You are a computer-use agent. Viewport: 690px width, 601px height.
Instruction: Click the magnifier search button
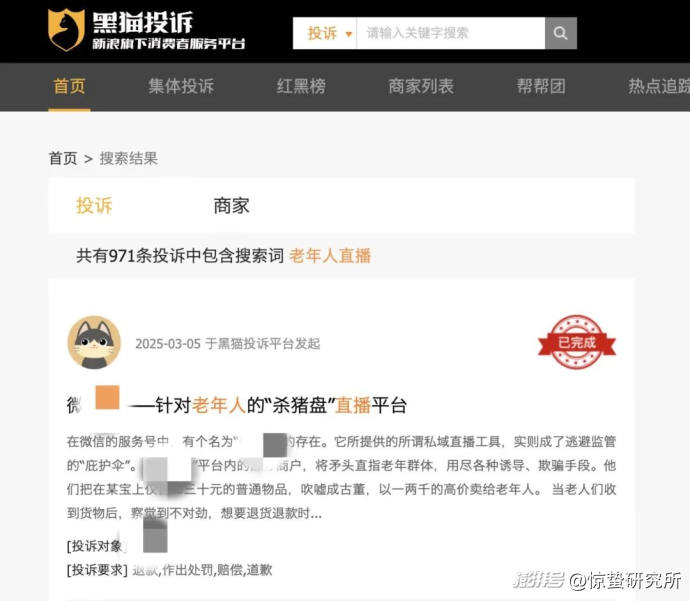coord(561,33)
